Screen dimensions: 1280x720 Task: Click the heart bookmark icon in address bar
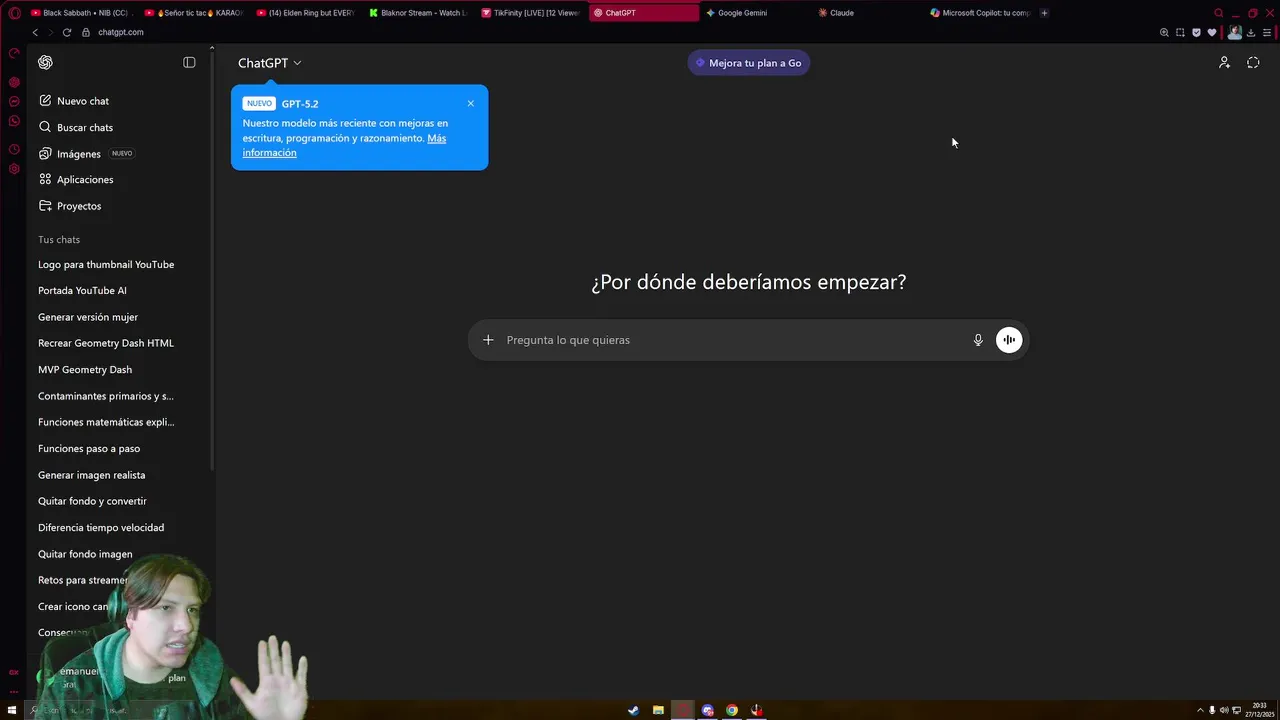tap(1212, 32)
